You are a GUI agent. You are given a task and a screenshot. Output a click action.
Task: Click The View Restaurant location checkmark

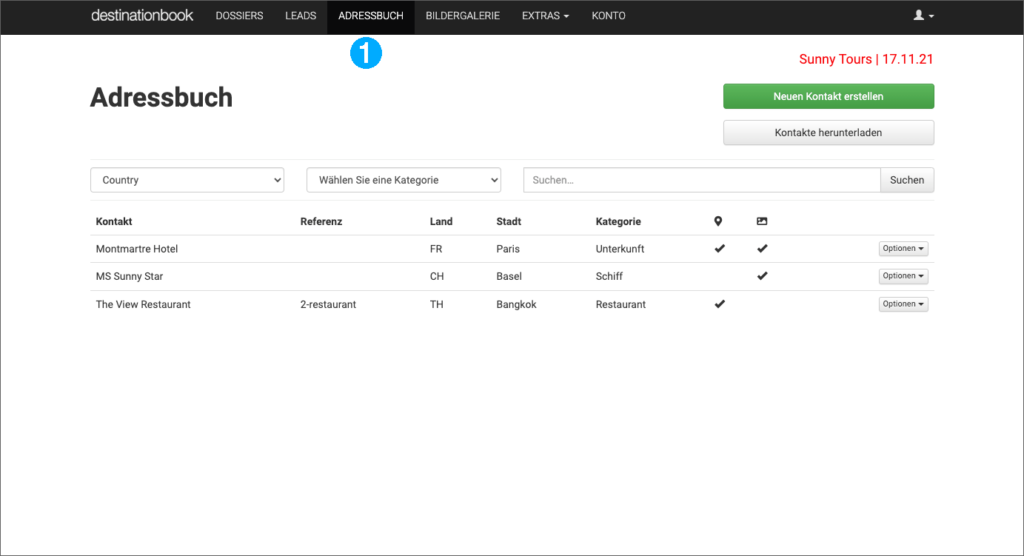tap(719, 304)
